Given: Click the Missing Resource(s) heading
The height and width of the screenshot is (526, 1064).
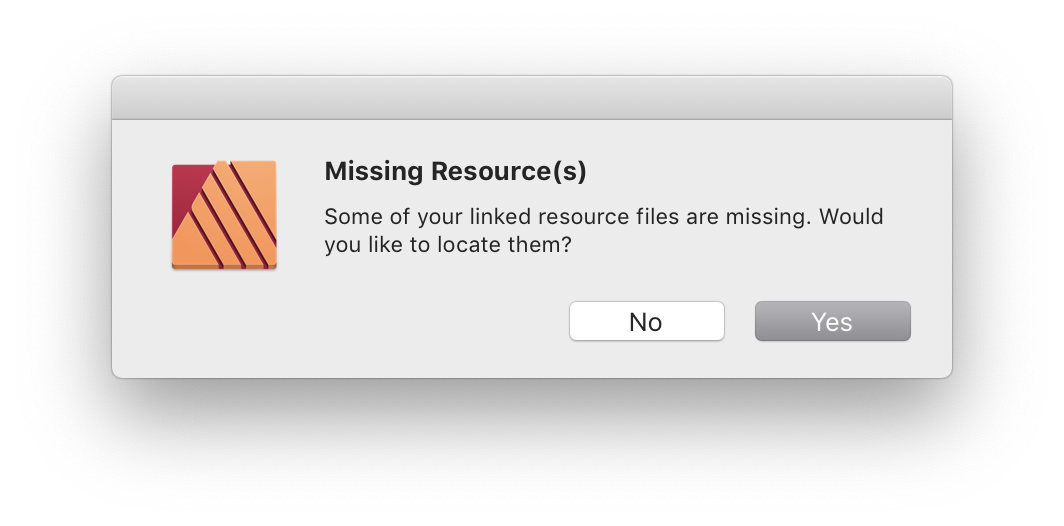Looking at the screenshot, I should [455, 172].
